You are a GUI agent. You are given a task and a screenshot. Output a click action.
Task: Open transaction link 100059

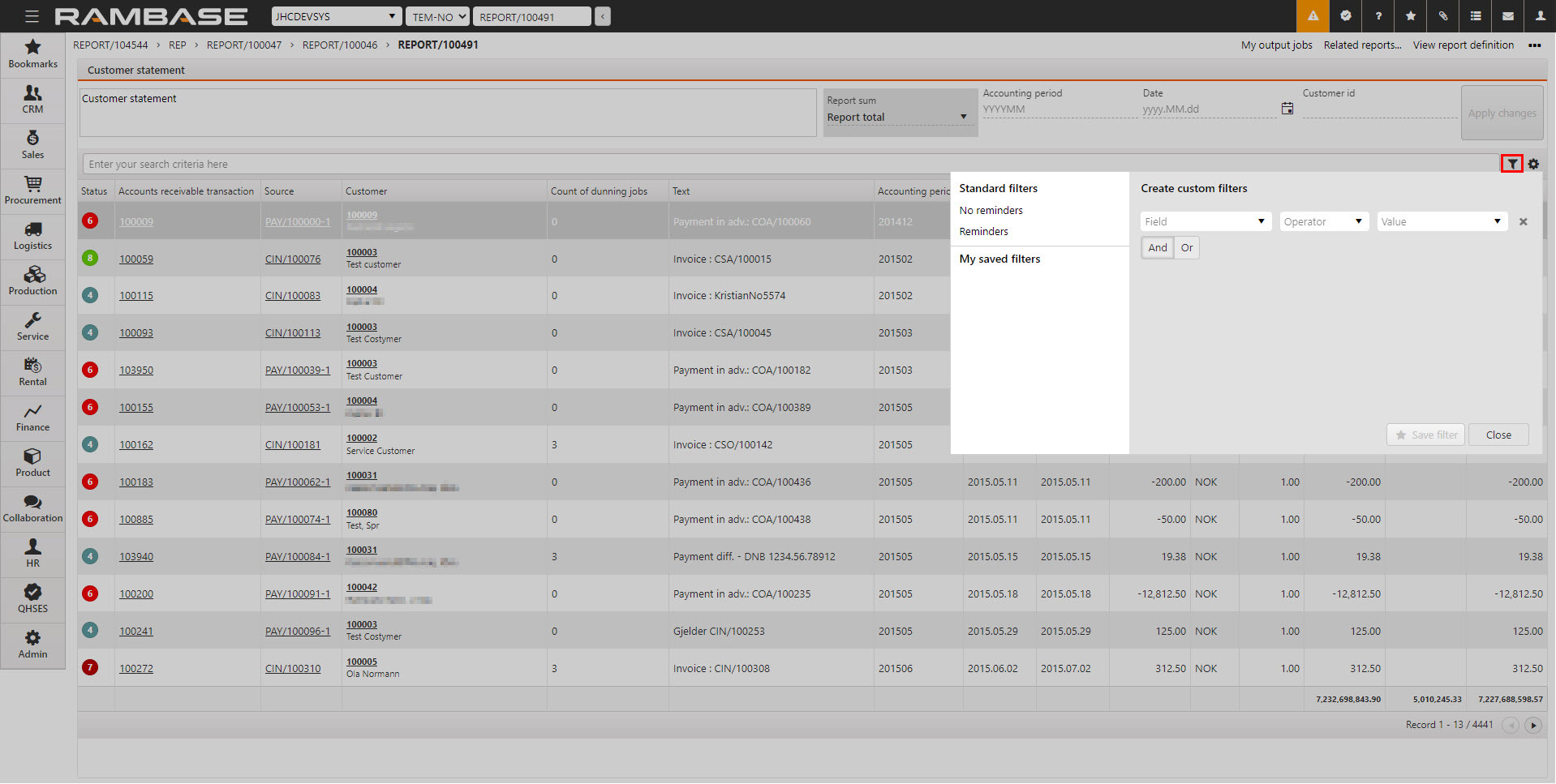136,259
